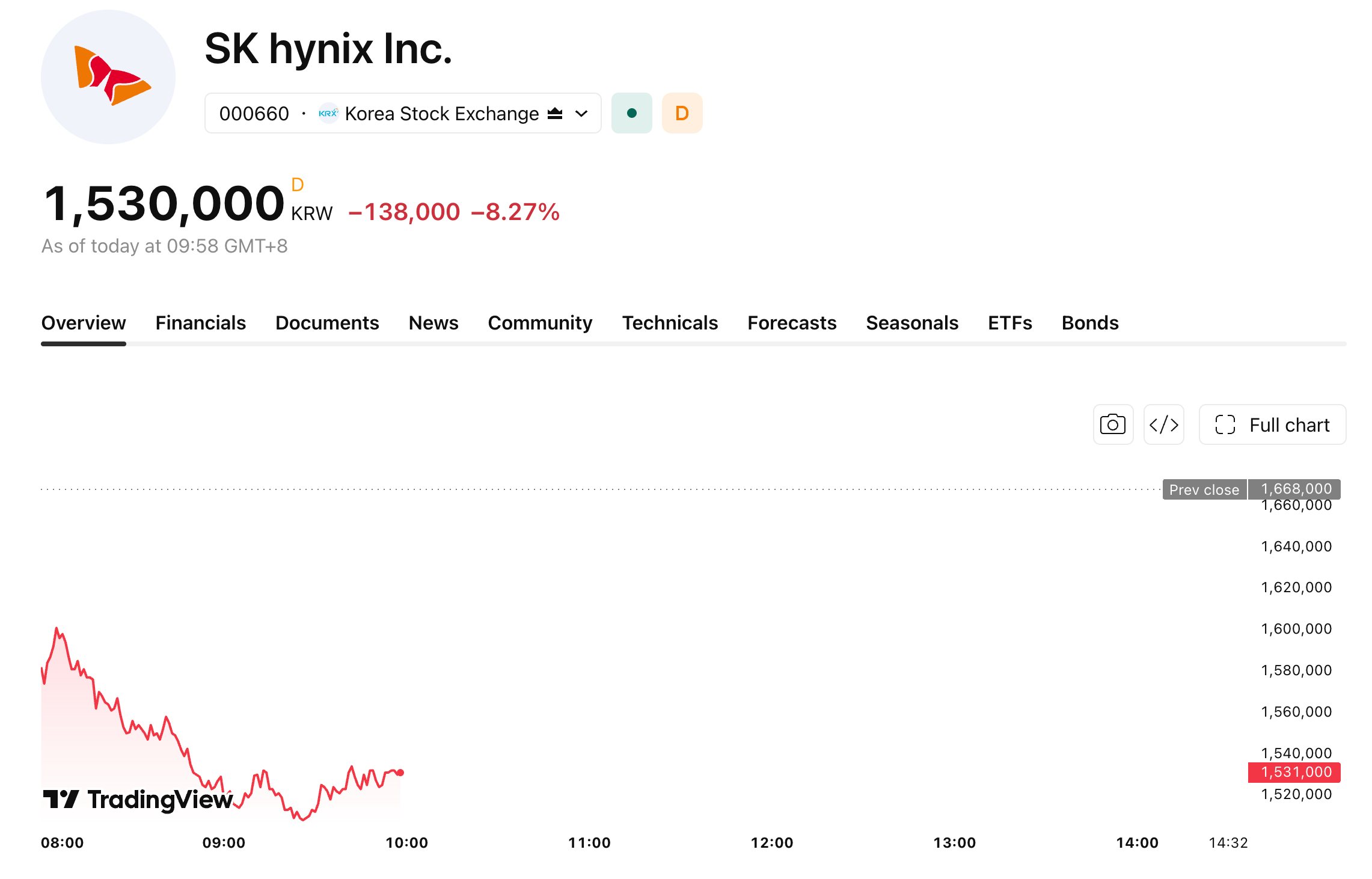
Task: Take a chart snapshot with camera icon
Action: point(1113,424)
